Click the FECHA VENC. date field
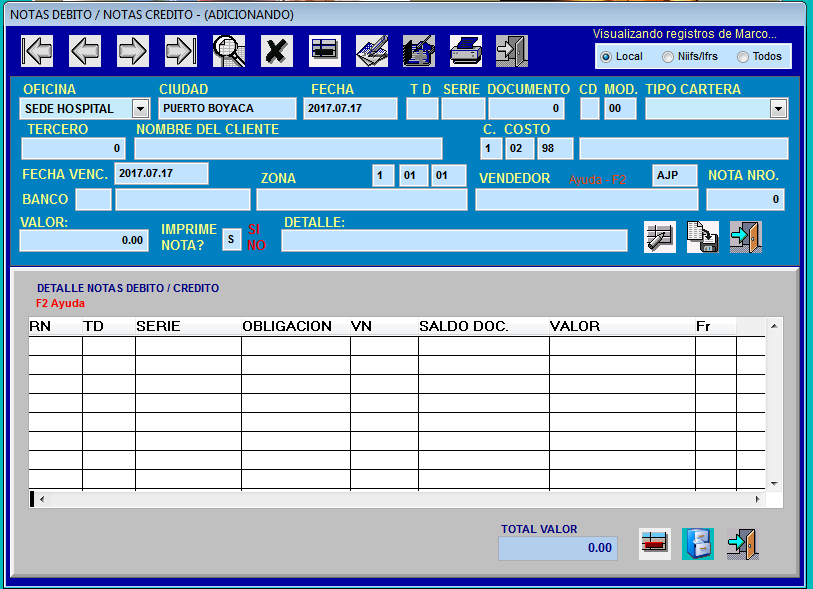Screen dimensions: 813x589 pos(161,173)
